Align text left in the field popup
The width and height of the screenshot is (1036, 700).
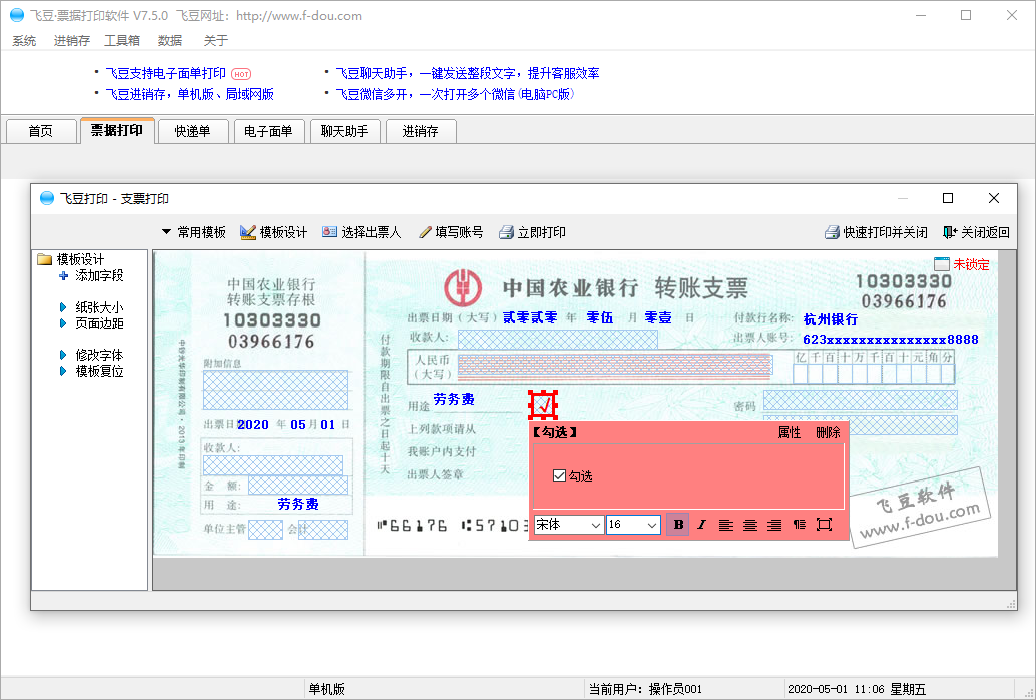725,525
